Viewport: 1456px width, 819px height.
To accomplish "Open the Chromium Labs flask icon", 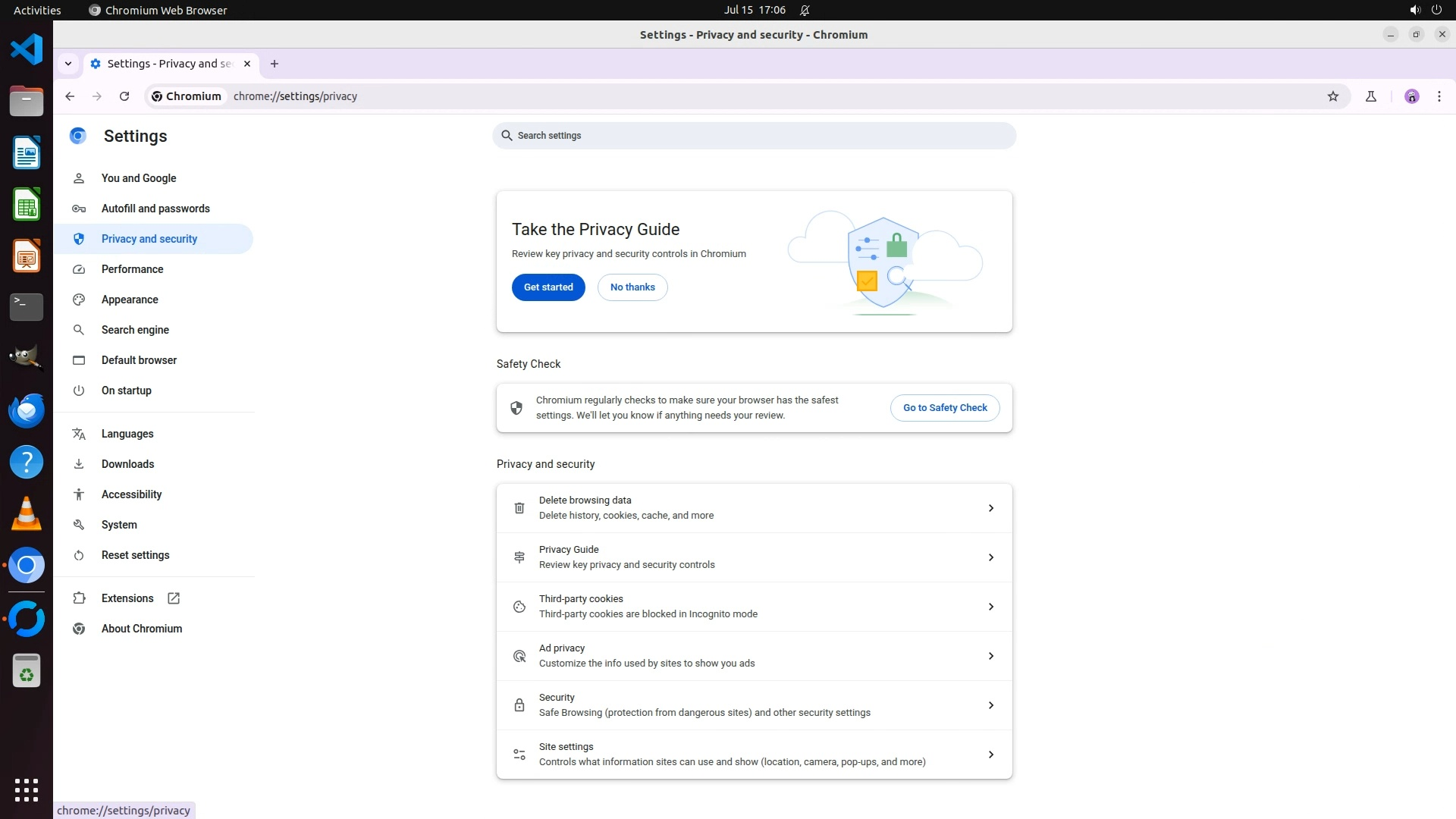I will (1370, 96).
